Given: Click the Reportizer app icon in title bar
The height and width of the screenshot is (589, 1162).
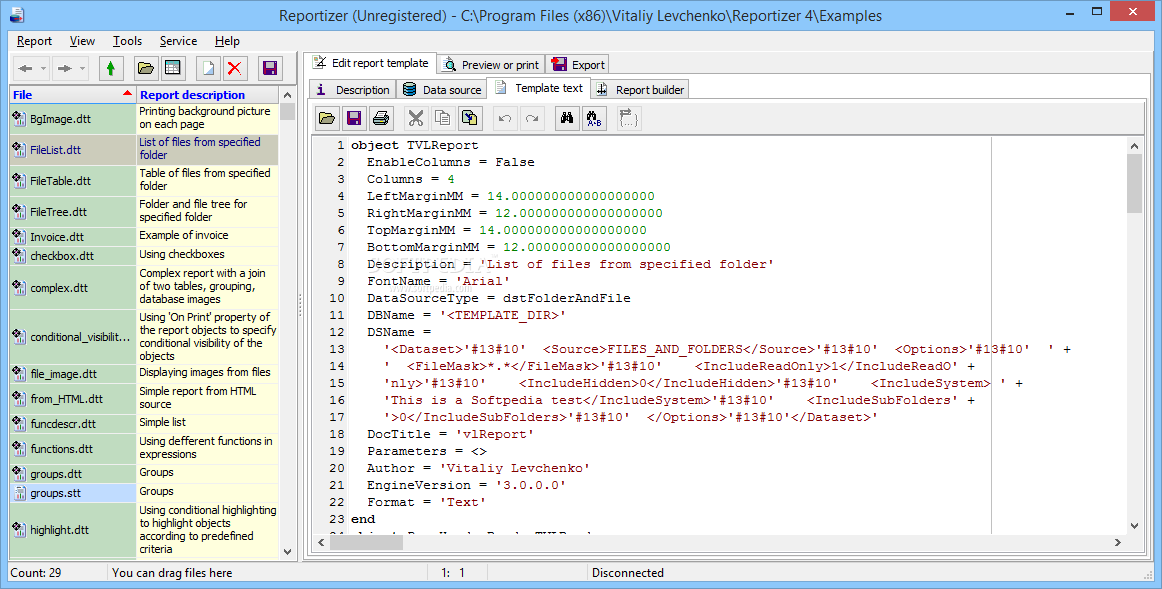Looking at the screenshot, I should pyautogui.click(x=16, y=13).
